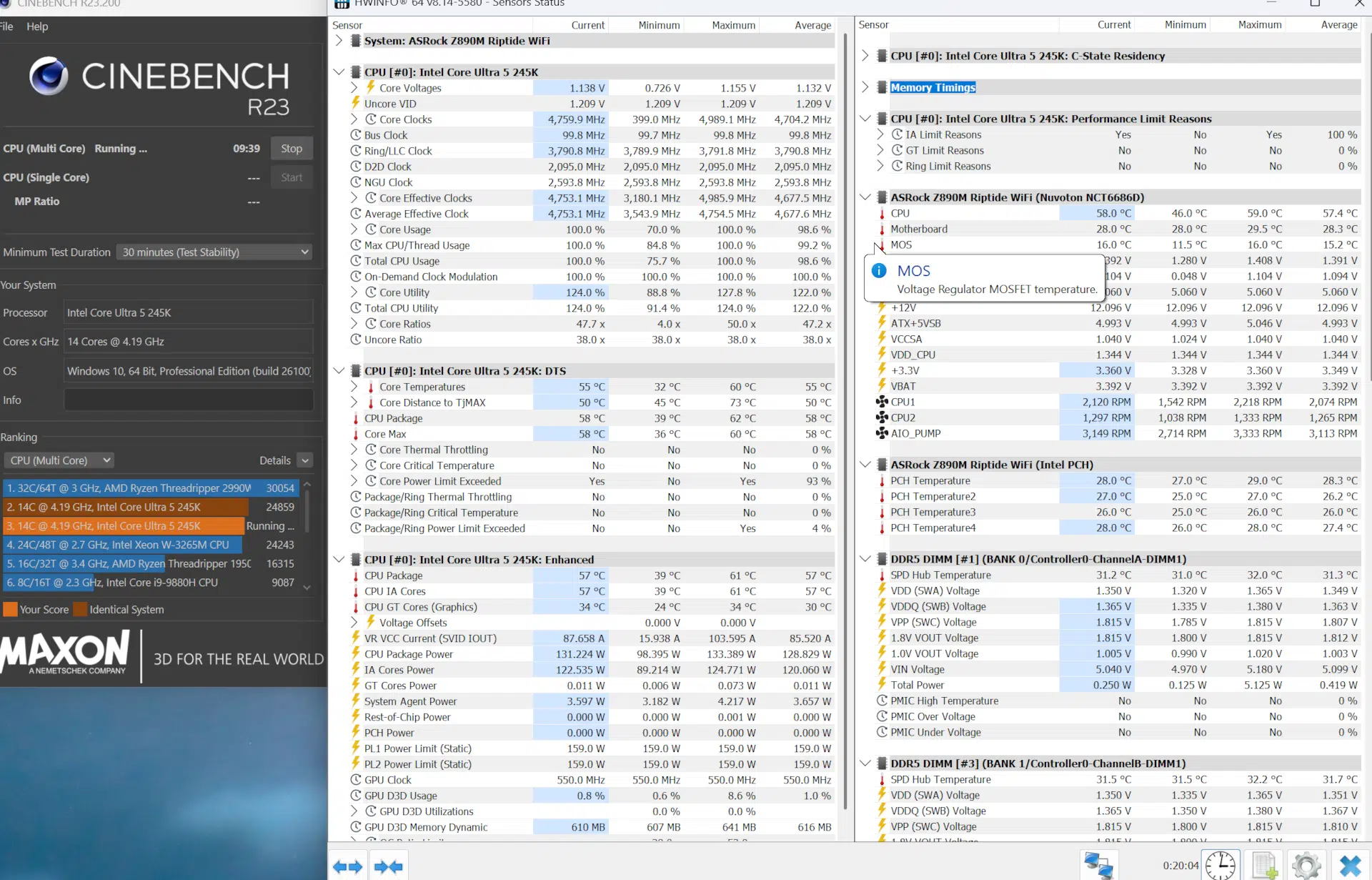Collapse the DDR5 DIMM [#1] group

(x=865, y=558)
